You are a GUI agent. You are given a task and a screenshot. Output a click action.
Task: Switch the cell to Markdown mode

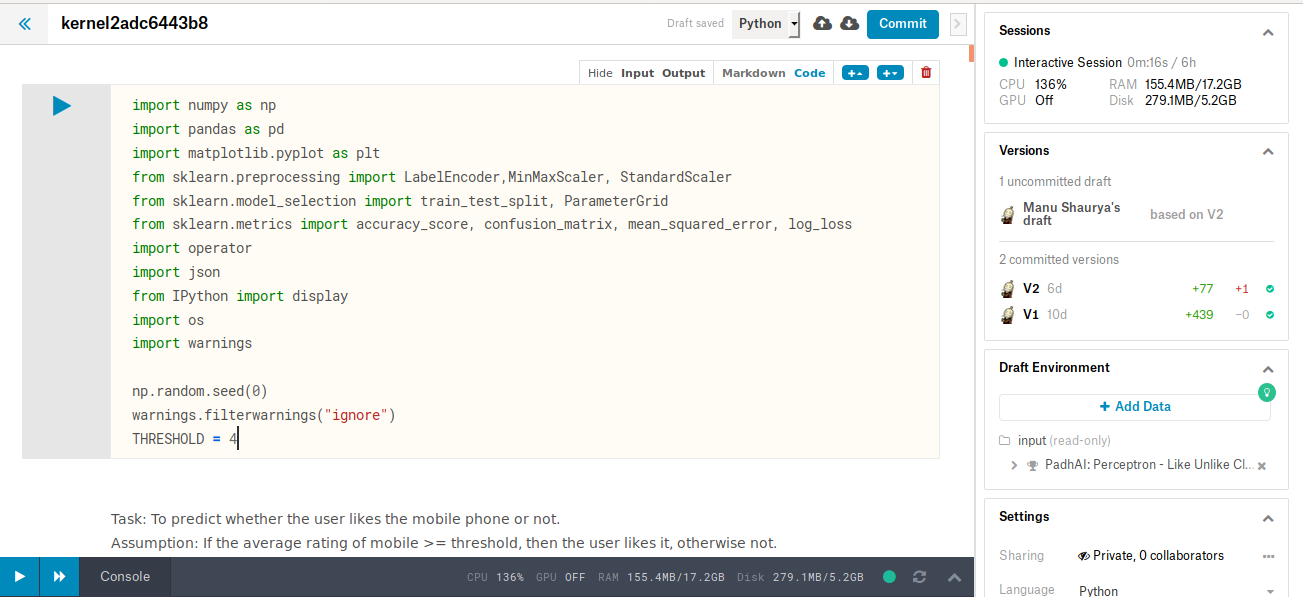point(753,72)
